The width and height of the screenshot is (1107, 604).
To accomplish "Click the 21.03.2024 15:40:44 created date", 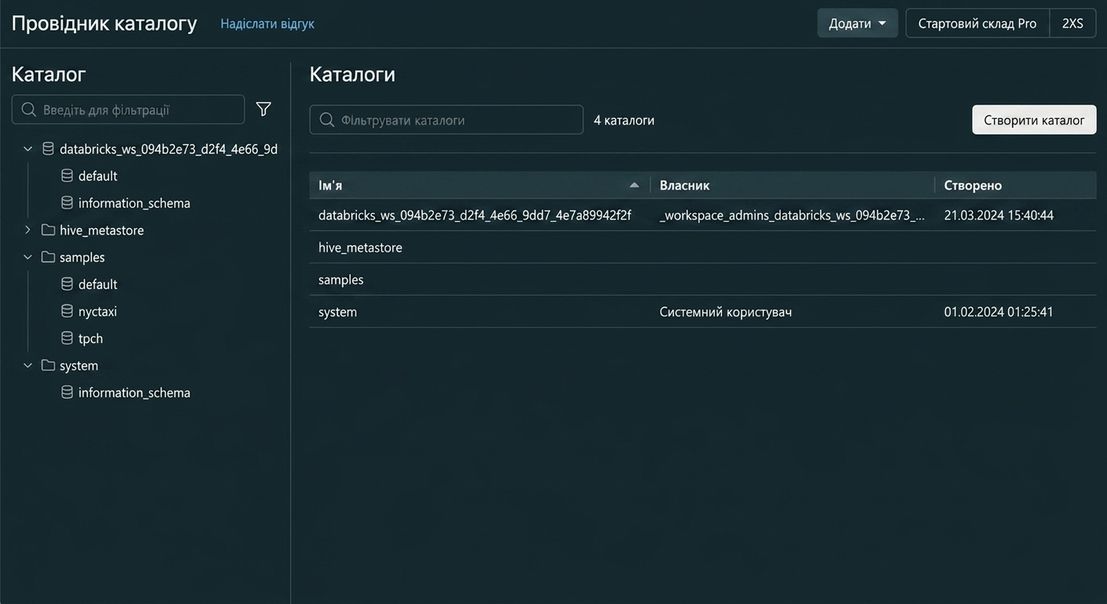I will (x=998, y=215).
